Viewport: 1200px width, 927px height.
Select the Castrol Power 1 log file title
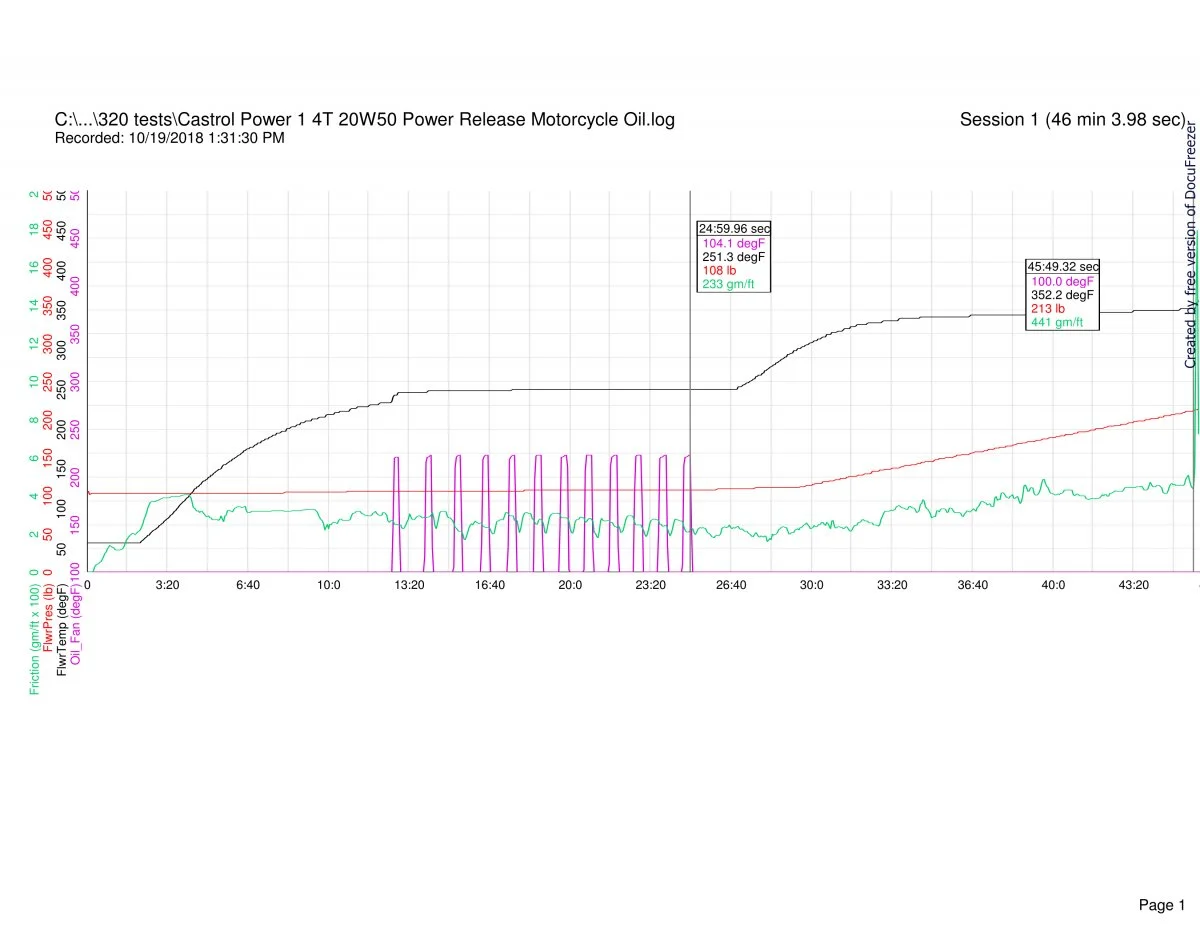(364, 120)
